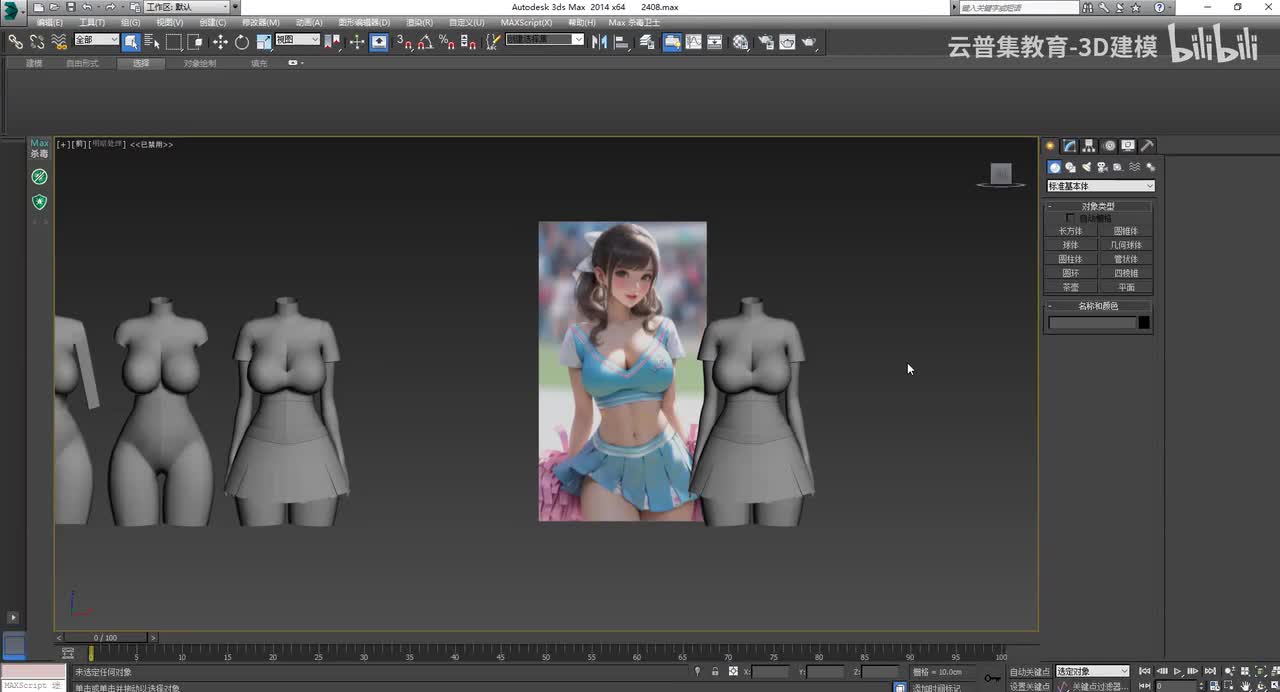Click the 长方体 box button
Screen dimensions: 1280x692
coord(1070,231)
